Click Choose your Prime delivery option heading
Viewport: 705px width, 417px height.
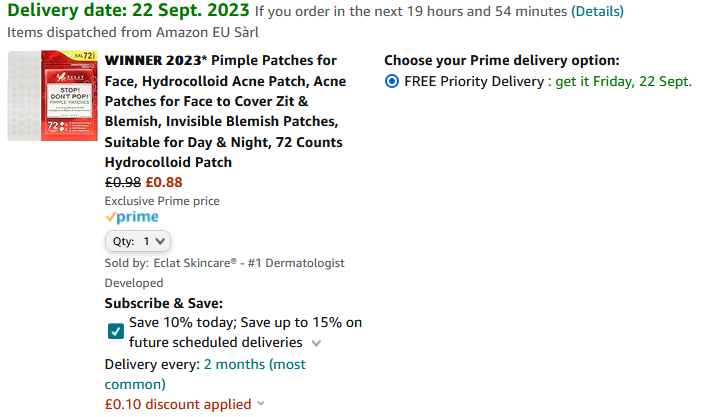point(502,60)
